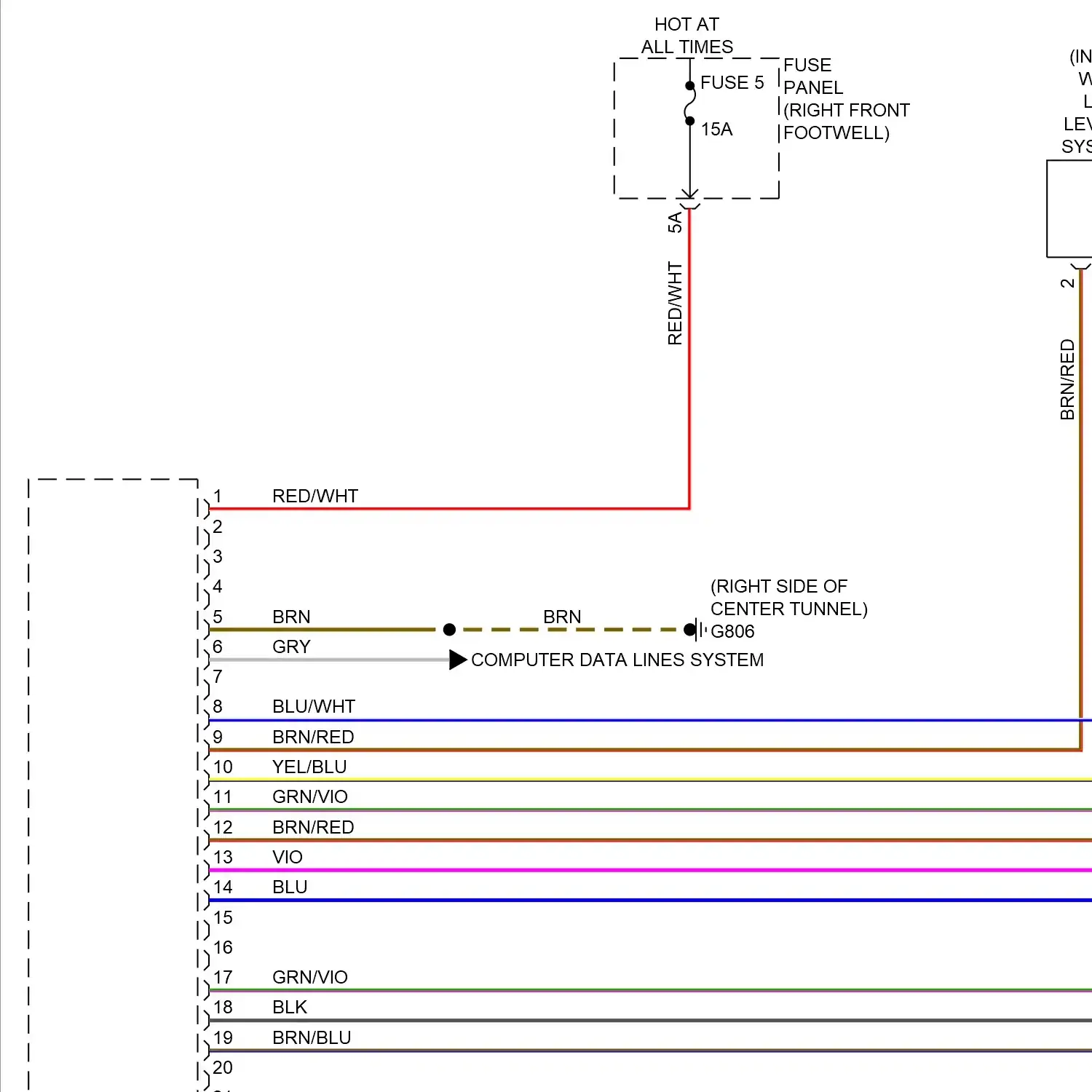Click the BRN/BLU label at pin 19
This screenshot has height=1092, width=1092.
pyautogui.click(x=312, y=1038)
